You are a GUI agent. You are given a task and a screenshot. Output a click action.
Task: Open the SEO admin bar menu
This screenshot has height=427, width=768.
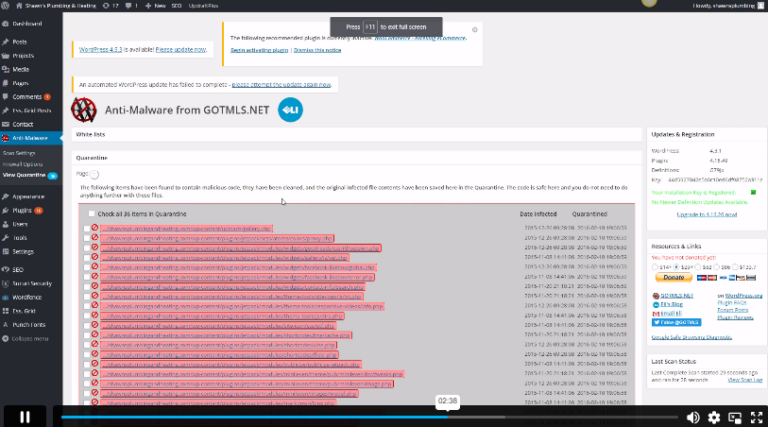pos(176,6)
